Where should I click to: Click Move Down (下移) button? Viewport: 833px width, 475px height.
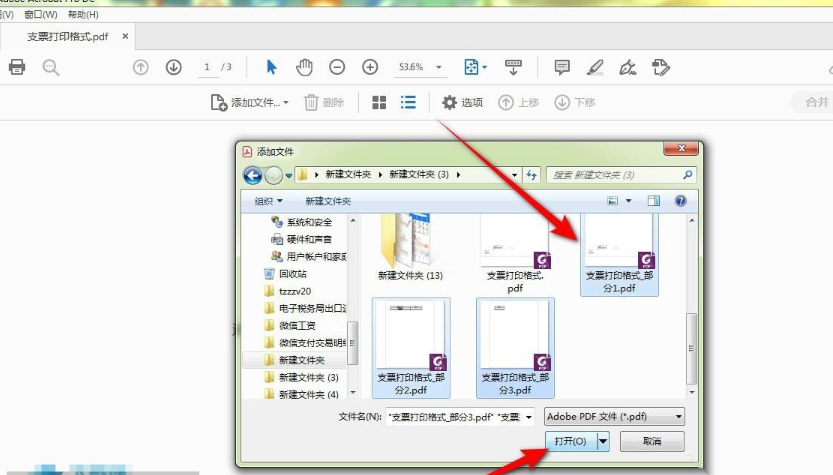575,102
